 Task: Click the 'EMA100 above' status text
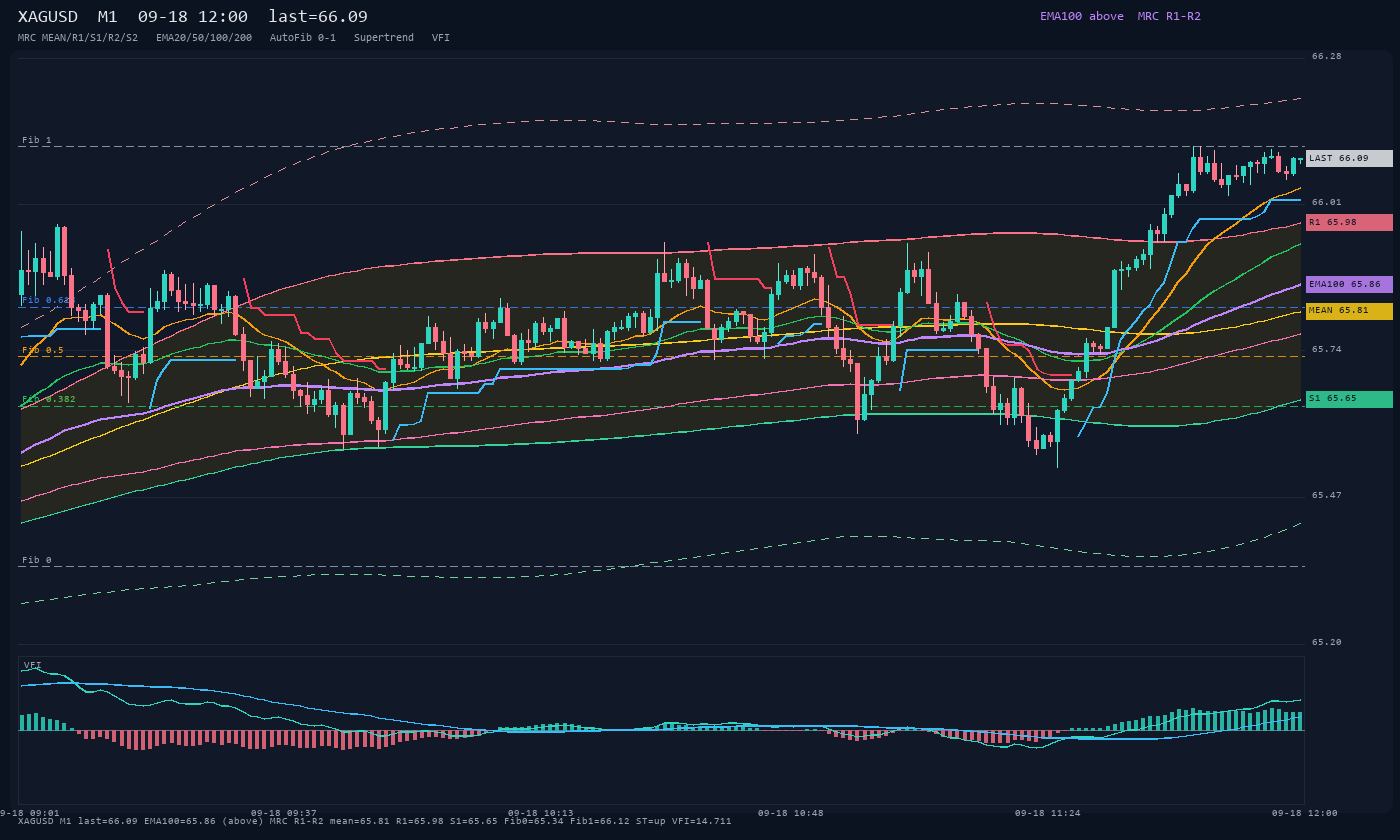pyautogui.click(x=1082, y=16)
